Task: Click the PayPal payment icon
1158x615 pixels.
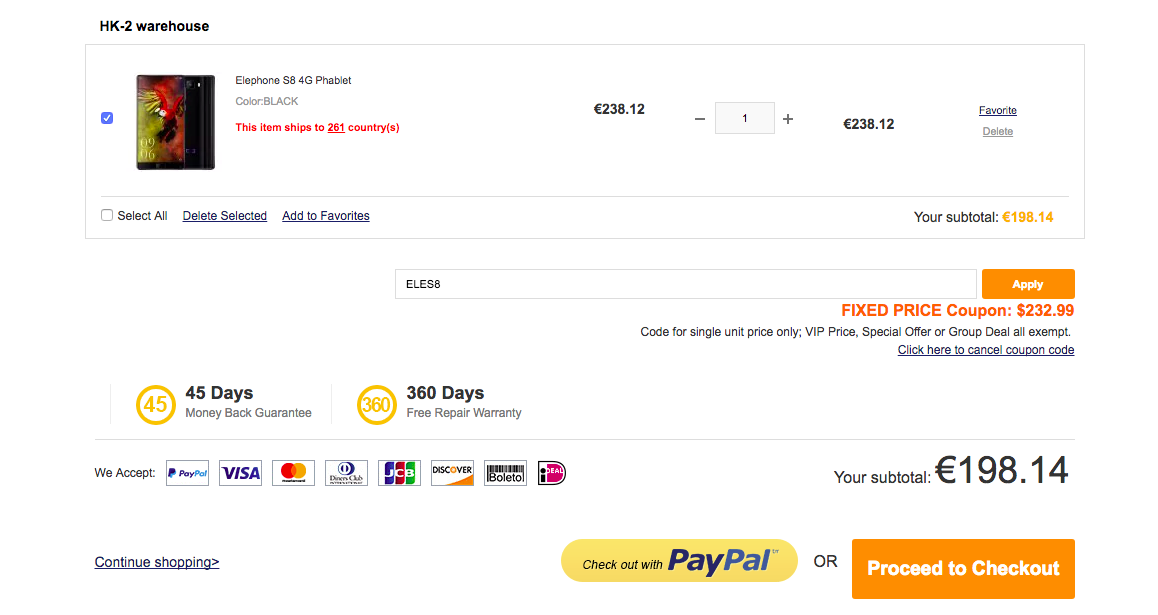Action: pyautogui.click(x=187, y=473)
